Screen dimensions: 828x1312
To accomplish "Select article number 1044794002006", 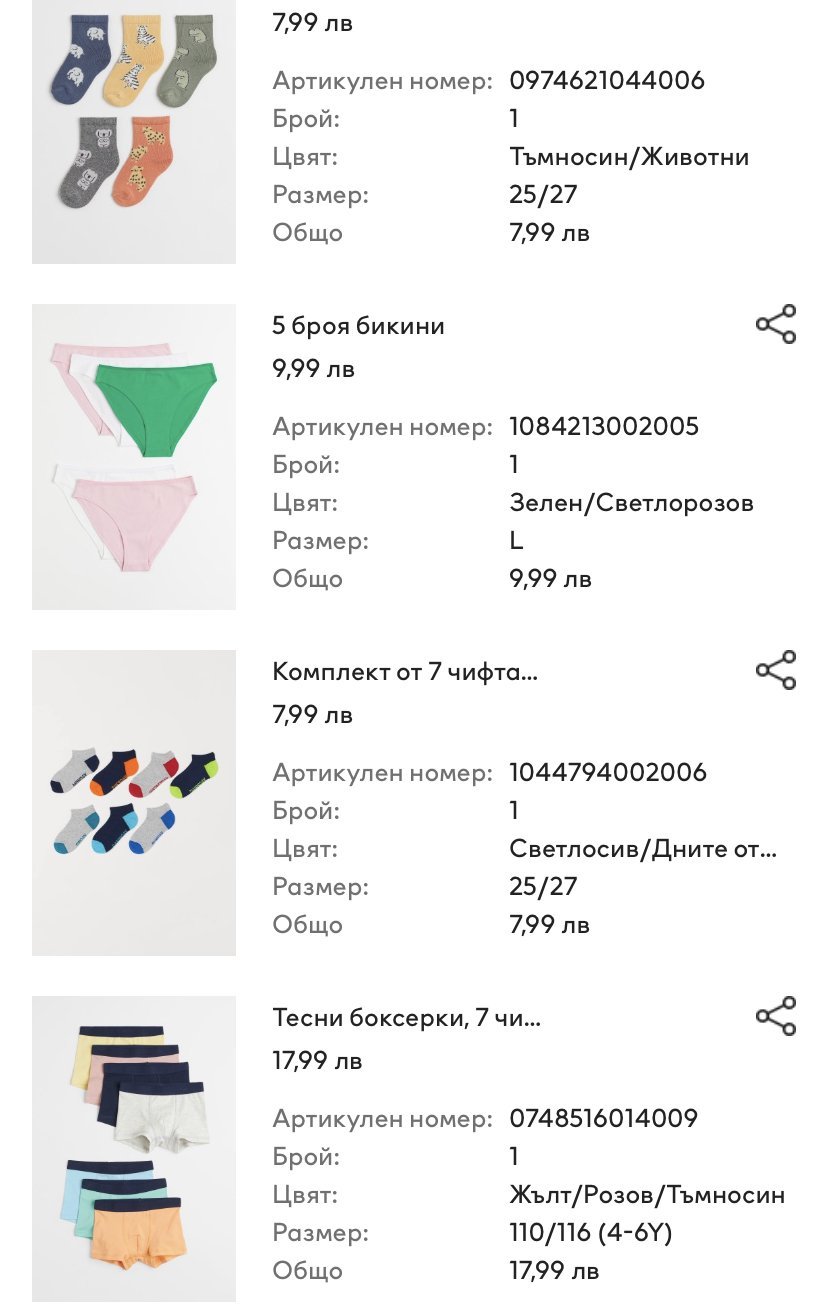I will [607, 772].
